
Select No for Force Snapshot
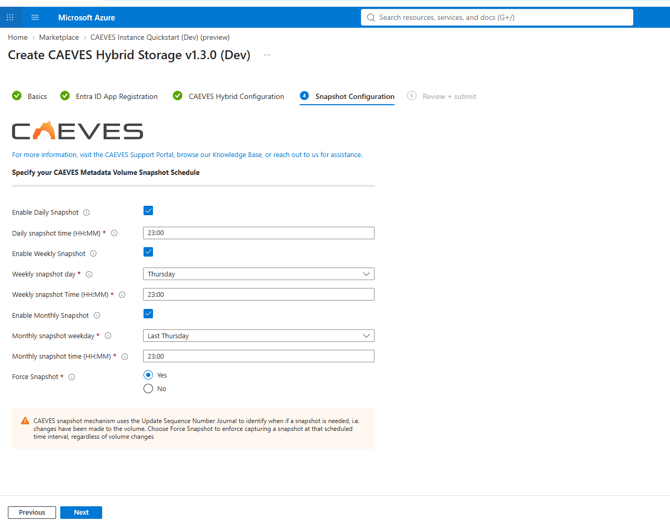click(x=148, y=389)
